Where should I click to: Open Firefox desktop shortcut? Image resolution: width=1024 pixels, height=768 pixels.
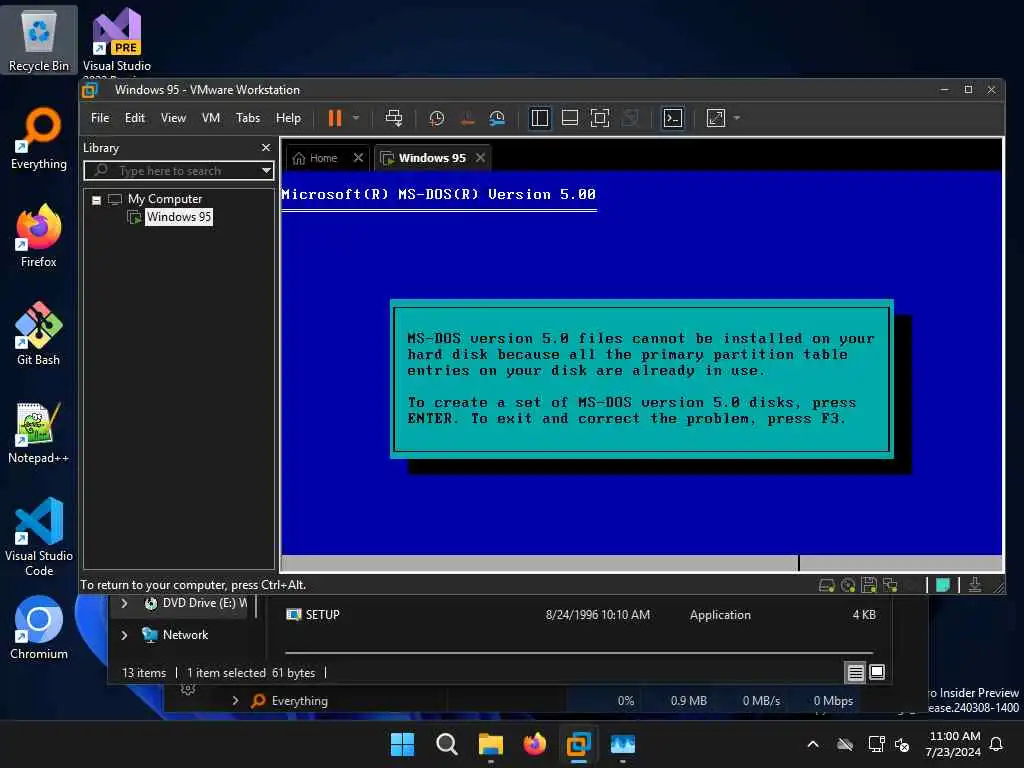[39, 236]
